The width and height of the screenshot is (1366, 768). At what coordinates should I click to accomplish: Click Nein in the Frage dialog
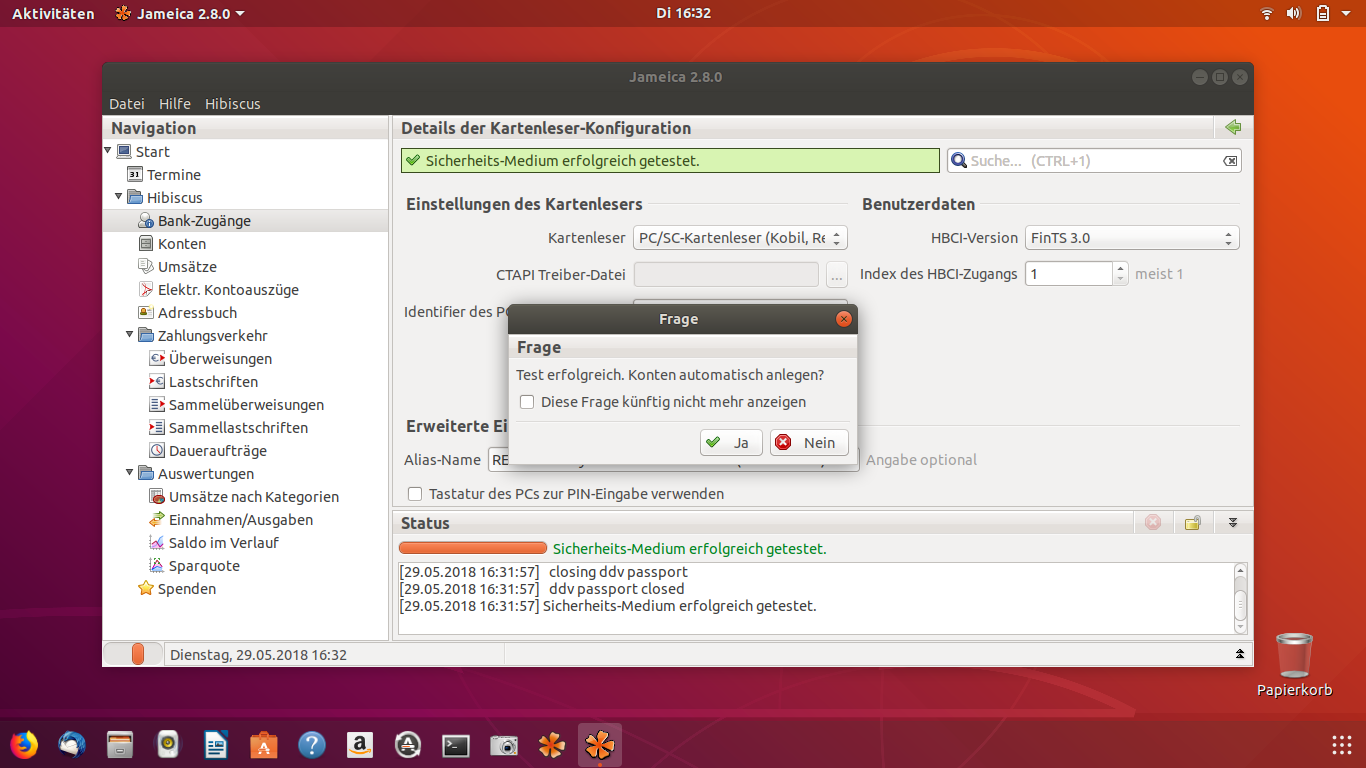809,442
